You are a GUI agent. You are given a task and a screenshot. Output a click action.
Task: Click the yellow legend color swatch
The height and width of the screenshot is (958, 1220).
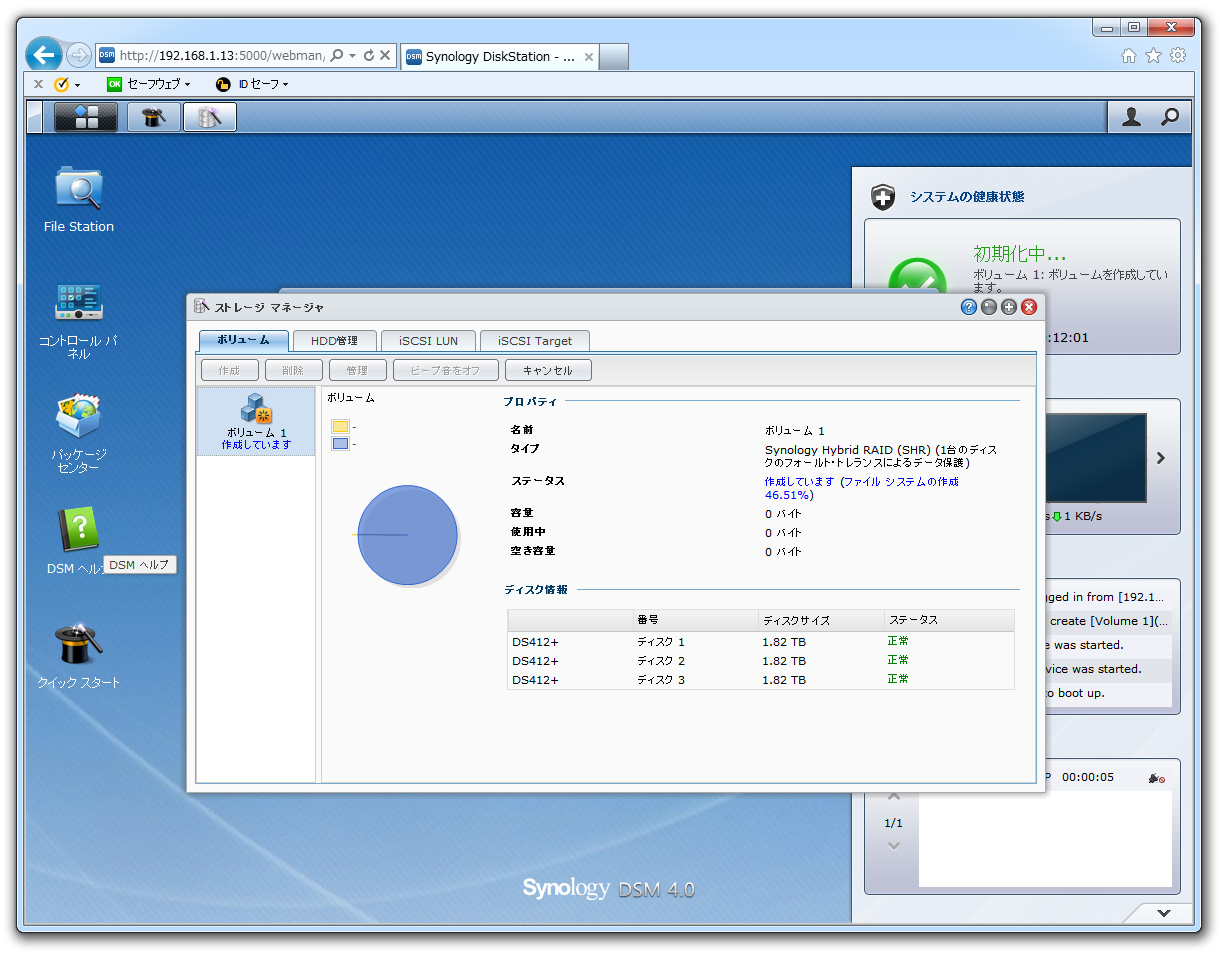(340, 427)
